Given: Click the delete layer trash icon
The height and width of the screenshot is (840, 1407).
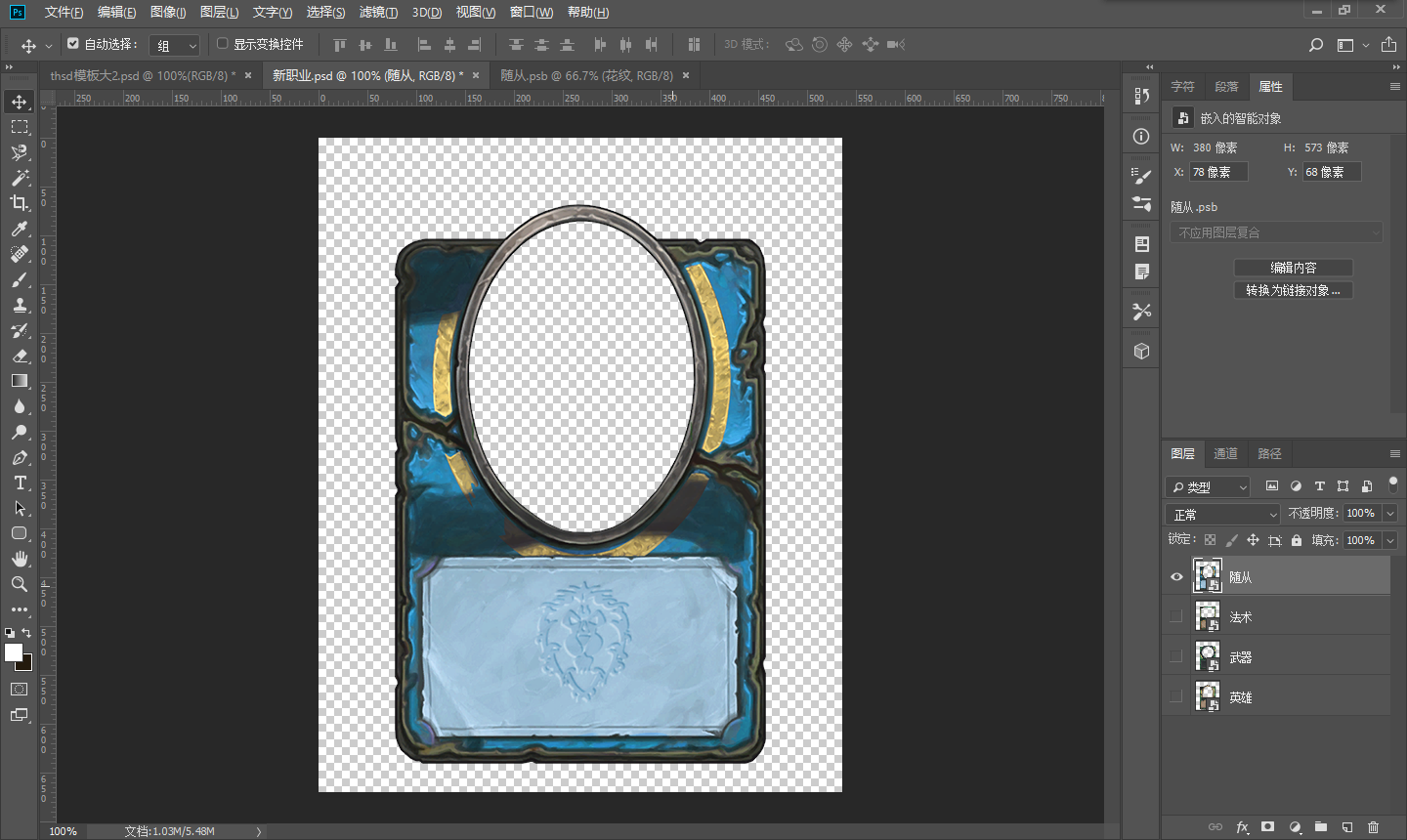Looking at the screenshot, I should pyautogui.click(x=1373, y=827).
